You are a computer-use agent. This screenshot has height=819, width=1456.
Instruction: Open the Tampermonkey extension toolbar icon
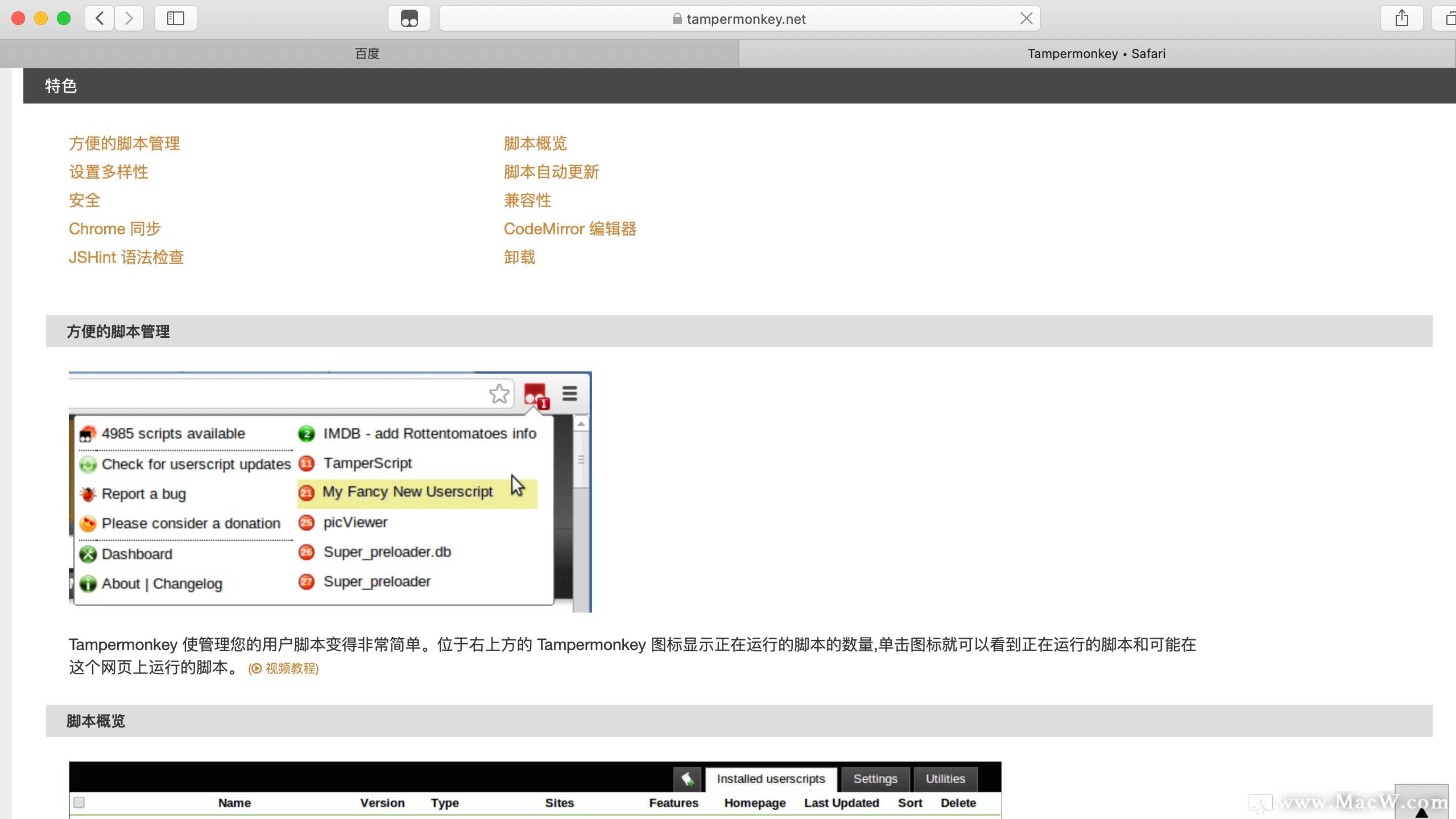coord(409,18)
